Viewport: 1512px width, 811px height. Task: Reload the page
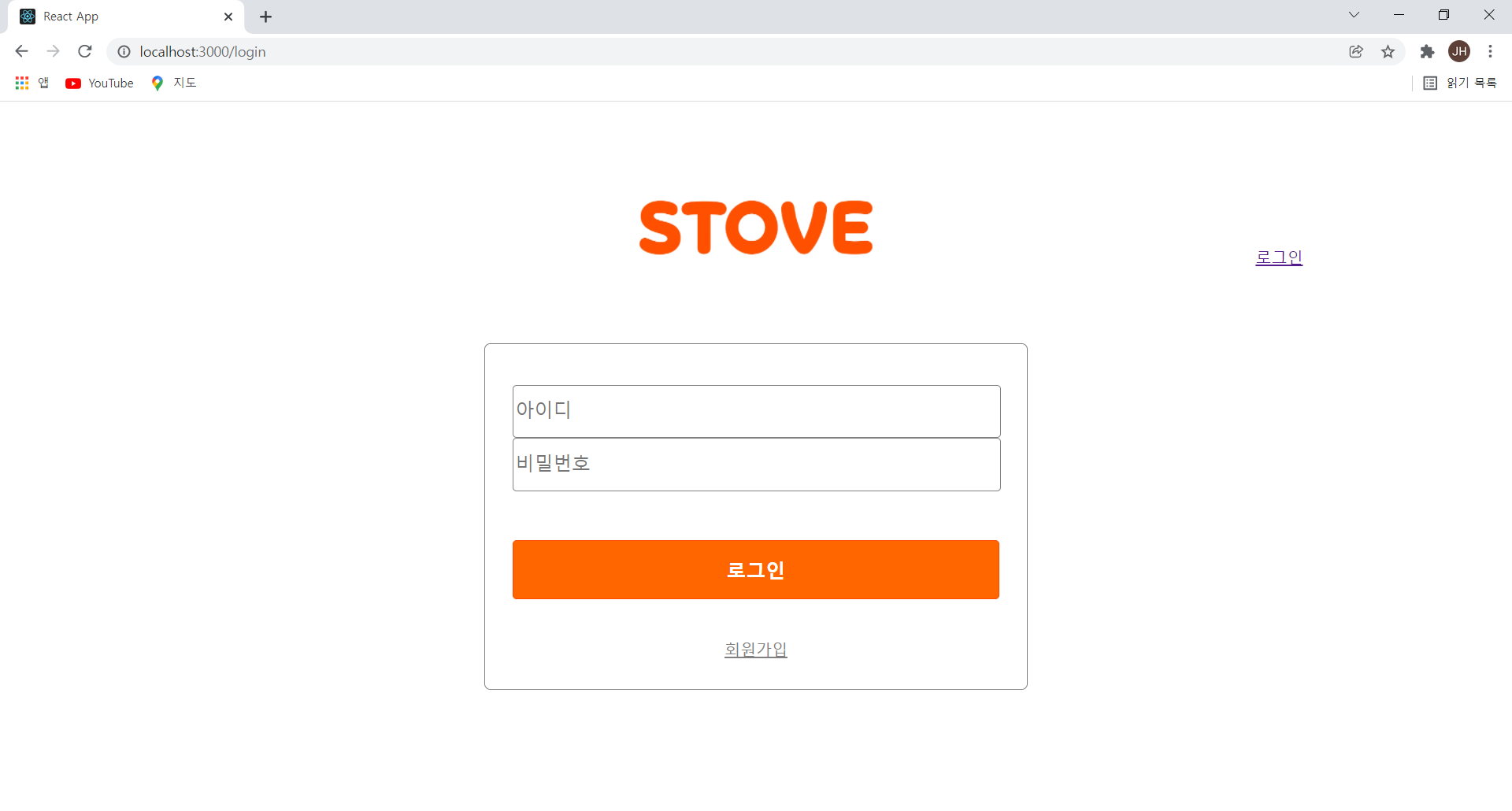(x=84, y=51)
